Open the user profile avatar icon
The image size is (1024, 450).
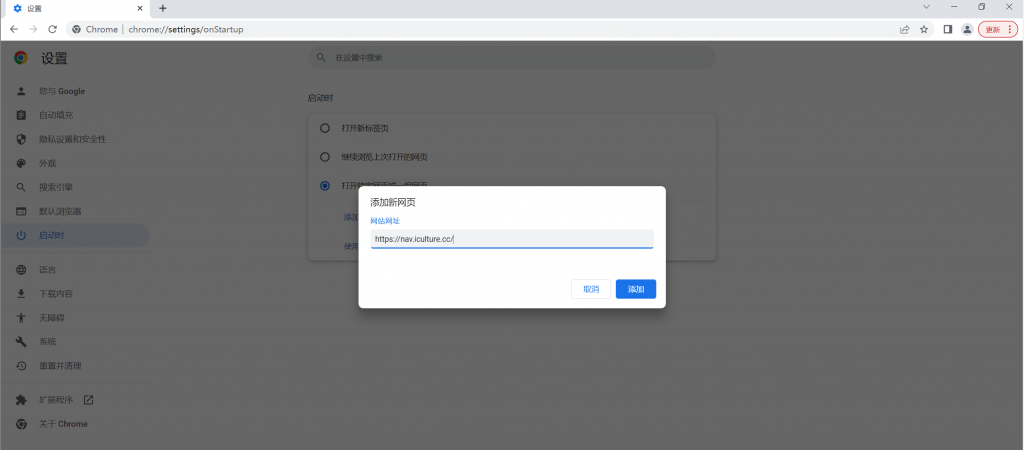[x=967, y=29]
